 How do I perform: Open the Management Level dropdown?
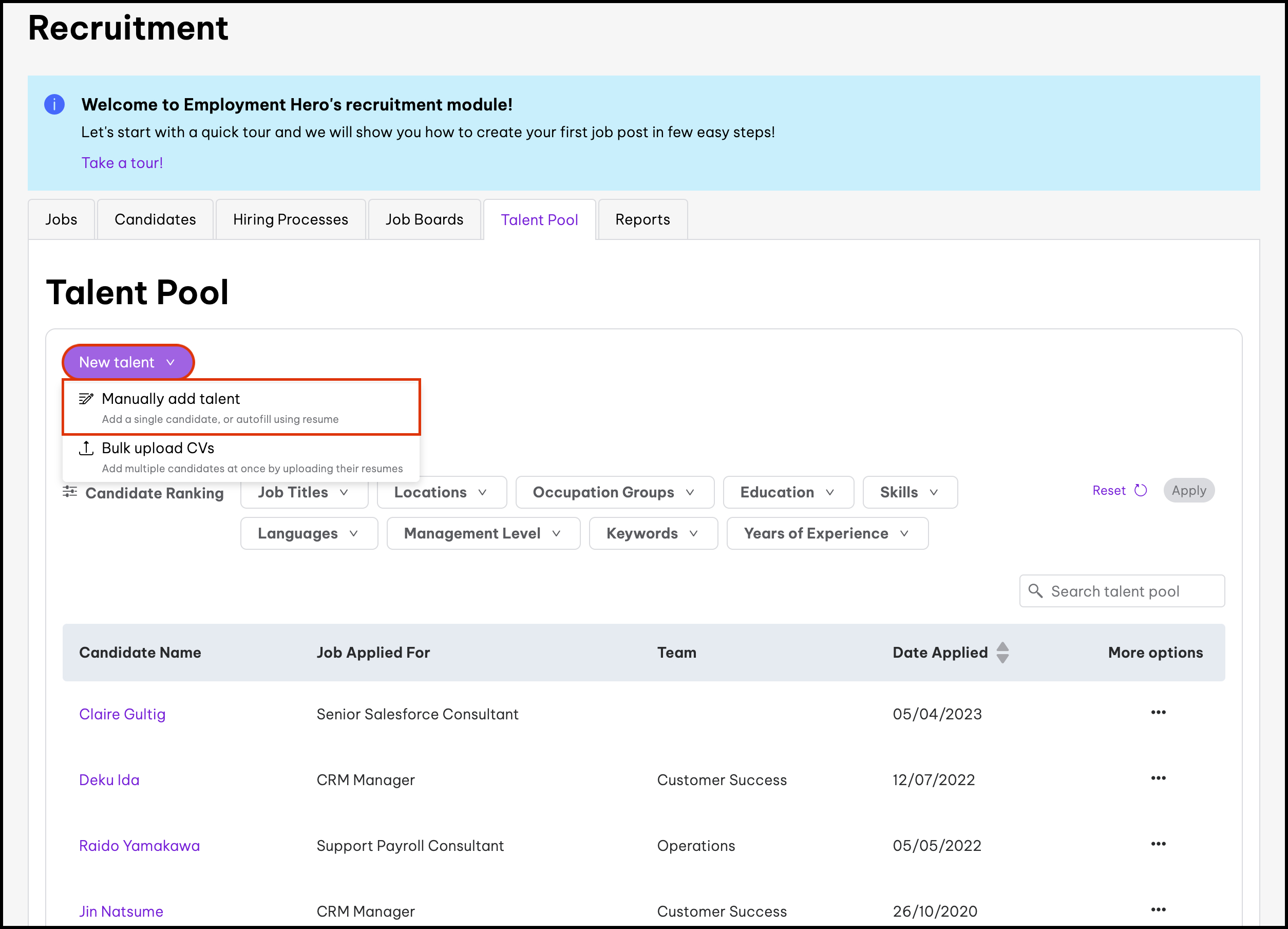(x=483, y=533)
